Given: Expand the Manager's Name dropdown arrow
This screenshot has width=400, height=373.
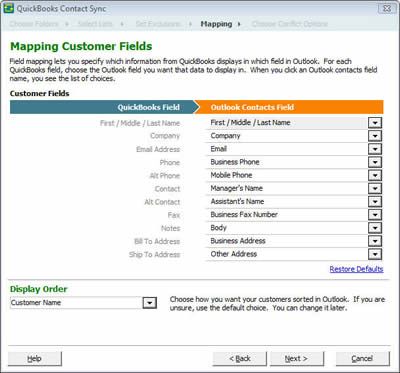Looking at the screenshot, I should [x=375, y=189].
